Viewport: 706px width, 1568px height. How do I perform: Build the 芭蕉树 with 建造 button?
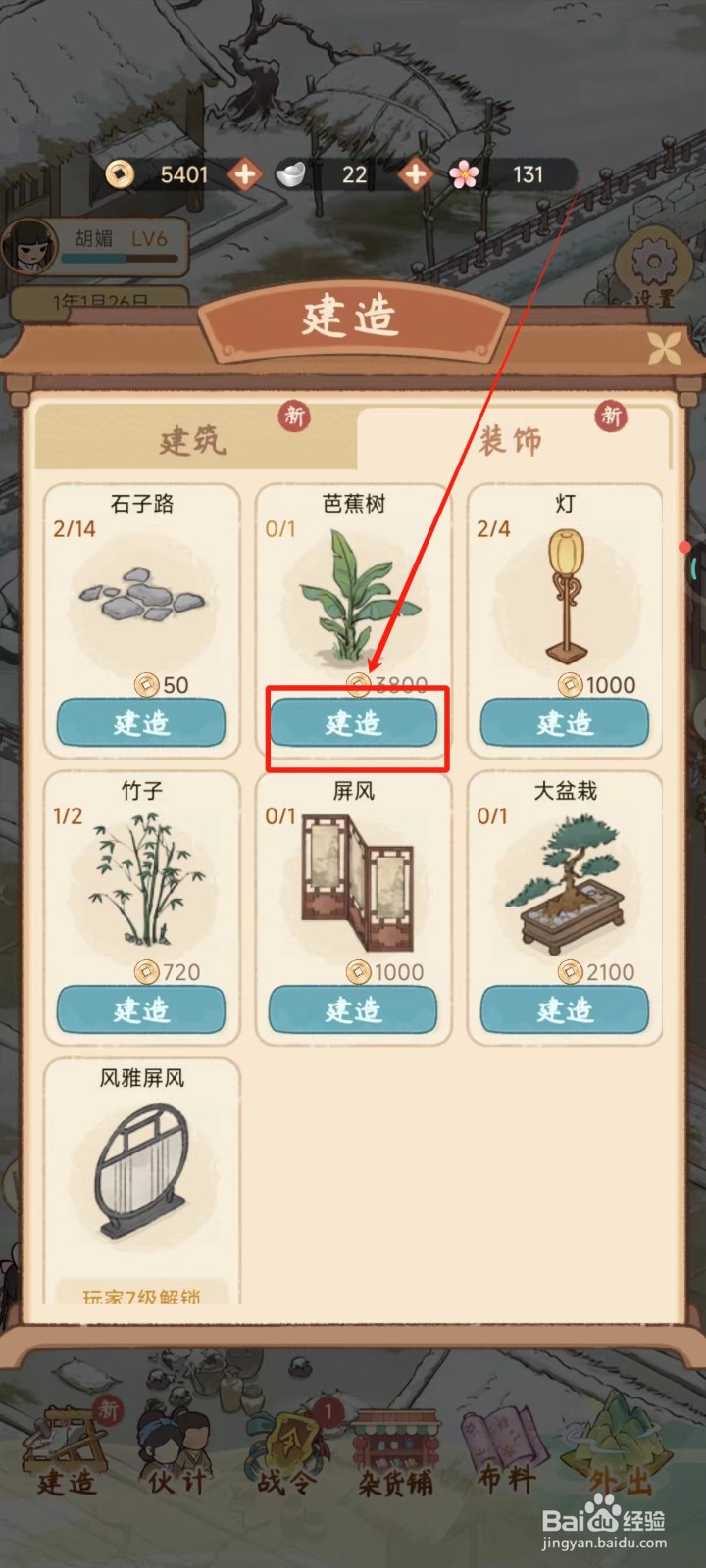tap(353, 723)
